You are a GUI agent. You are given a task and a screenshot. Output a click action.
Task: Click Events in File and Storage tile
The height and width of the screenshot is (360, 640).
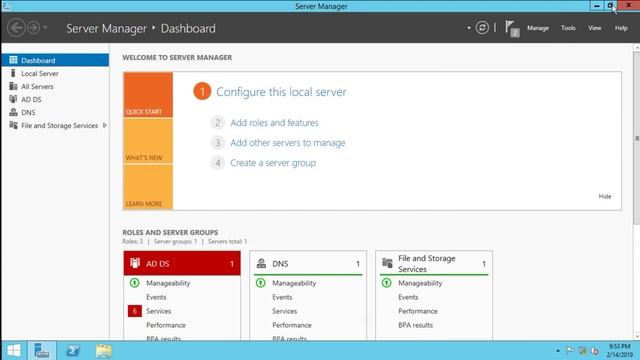(x=408, y=297)
